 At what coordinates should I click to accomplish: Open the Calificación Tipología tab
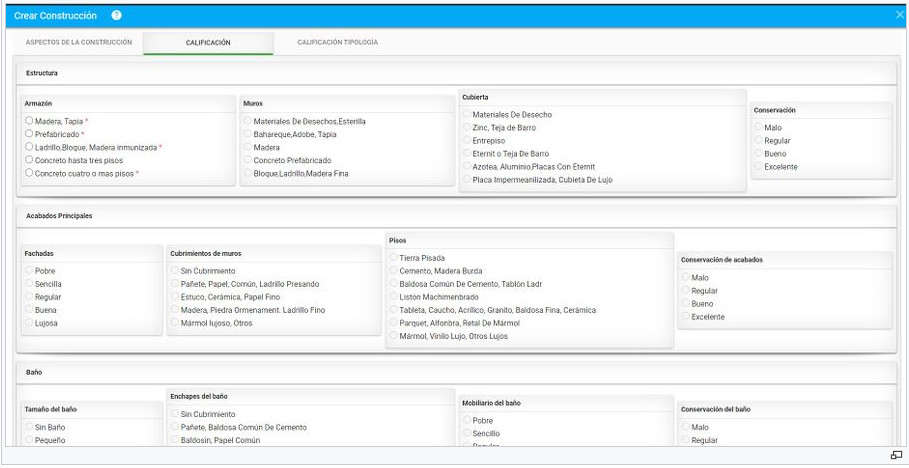(x=337, y=43)
